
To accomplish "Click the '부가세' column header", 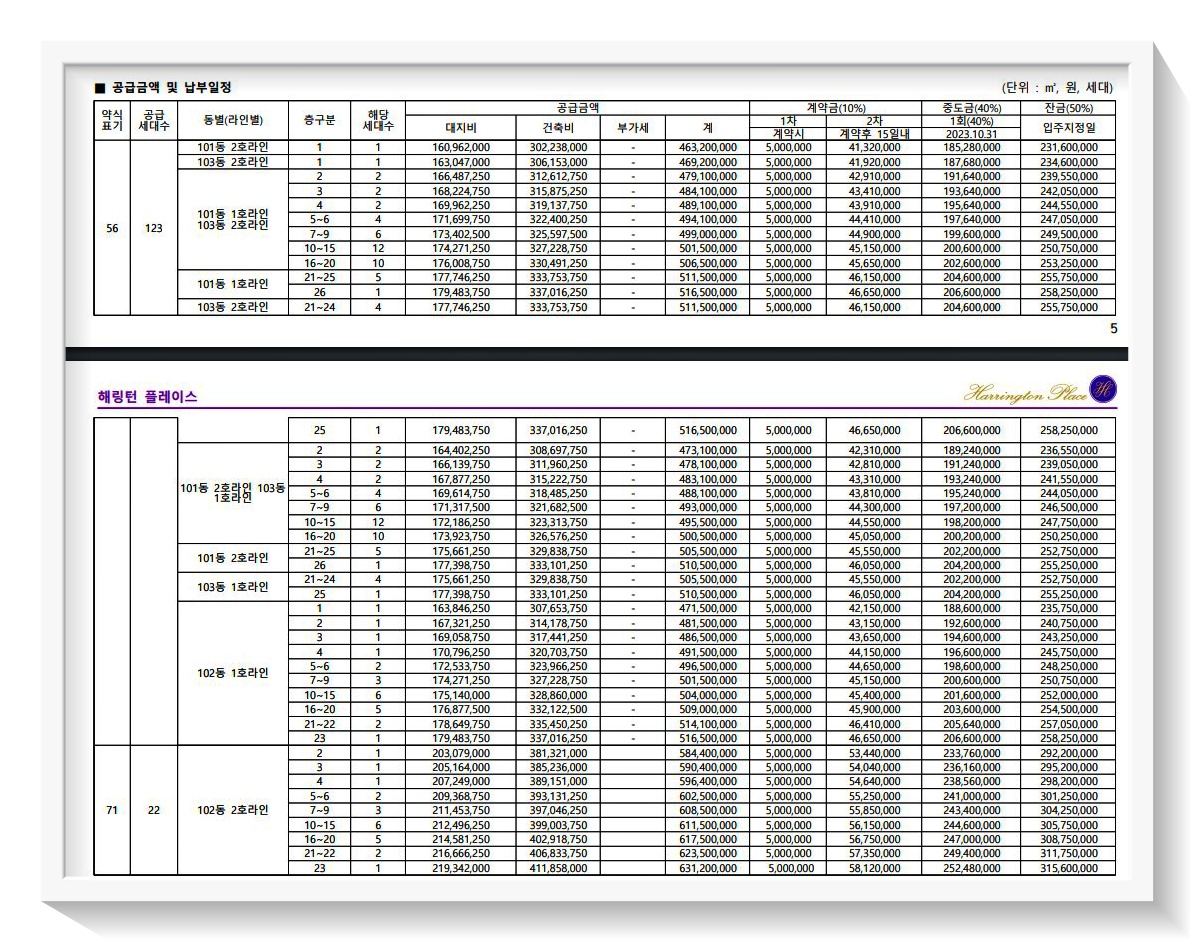I will pos(633,128).
